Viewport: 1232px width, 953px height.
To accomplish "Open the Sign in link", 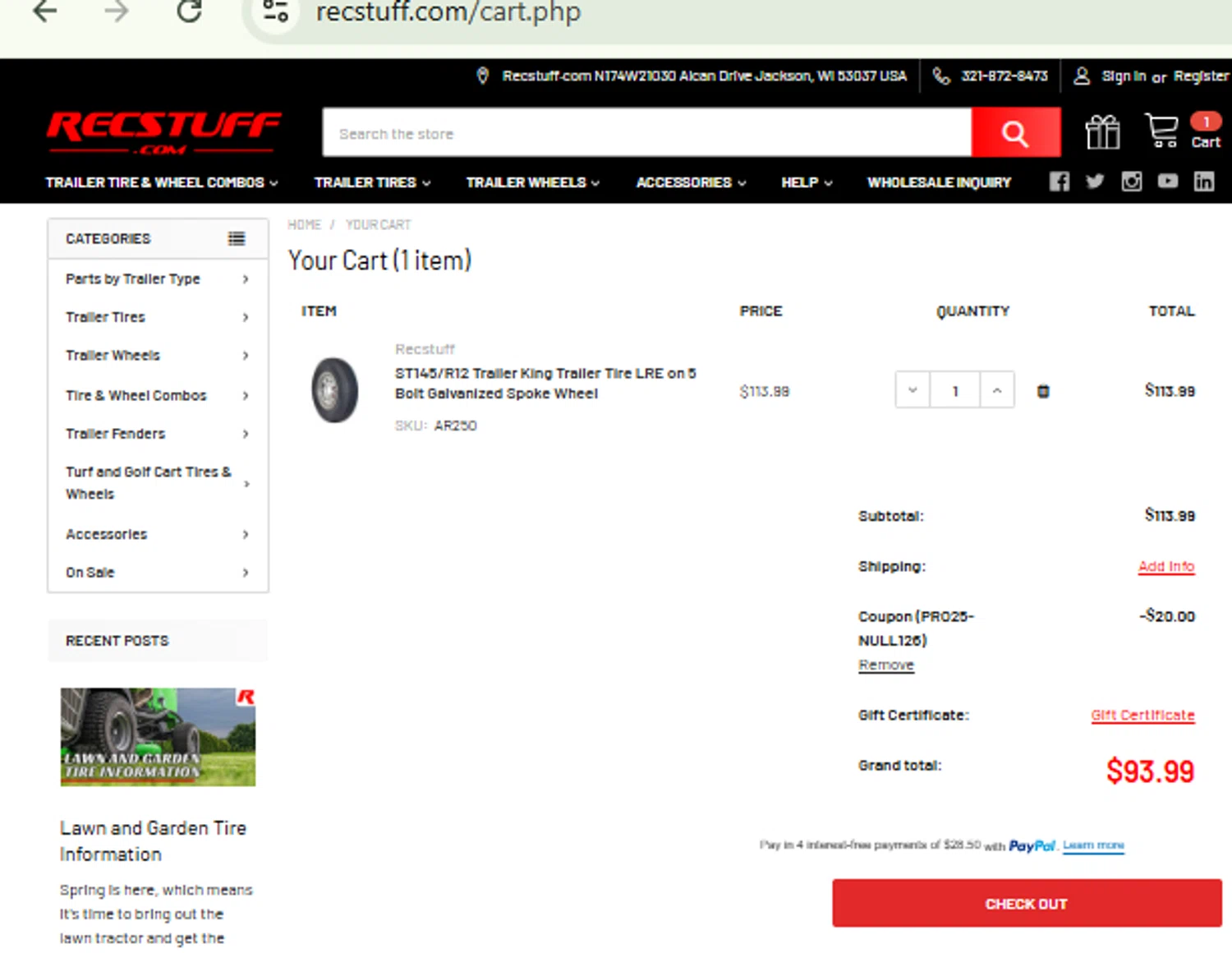I will (1124, 76).
